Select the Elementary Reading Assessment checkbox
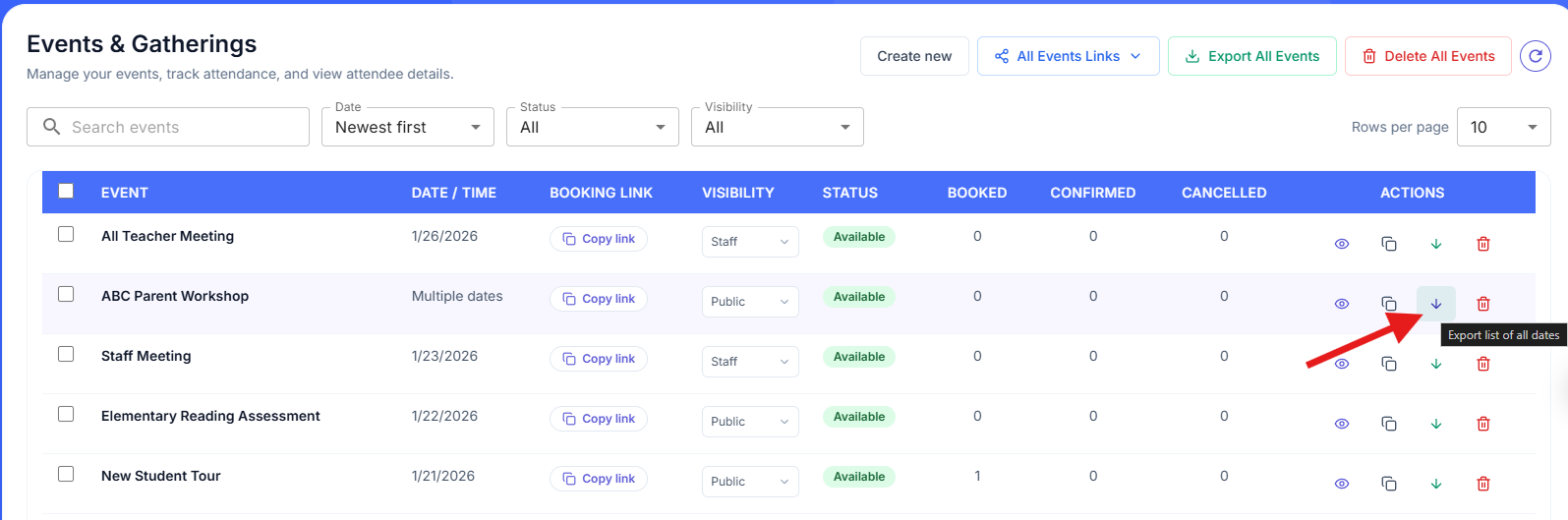Viewport: 1568px width, 520px height. [66, 414]
